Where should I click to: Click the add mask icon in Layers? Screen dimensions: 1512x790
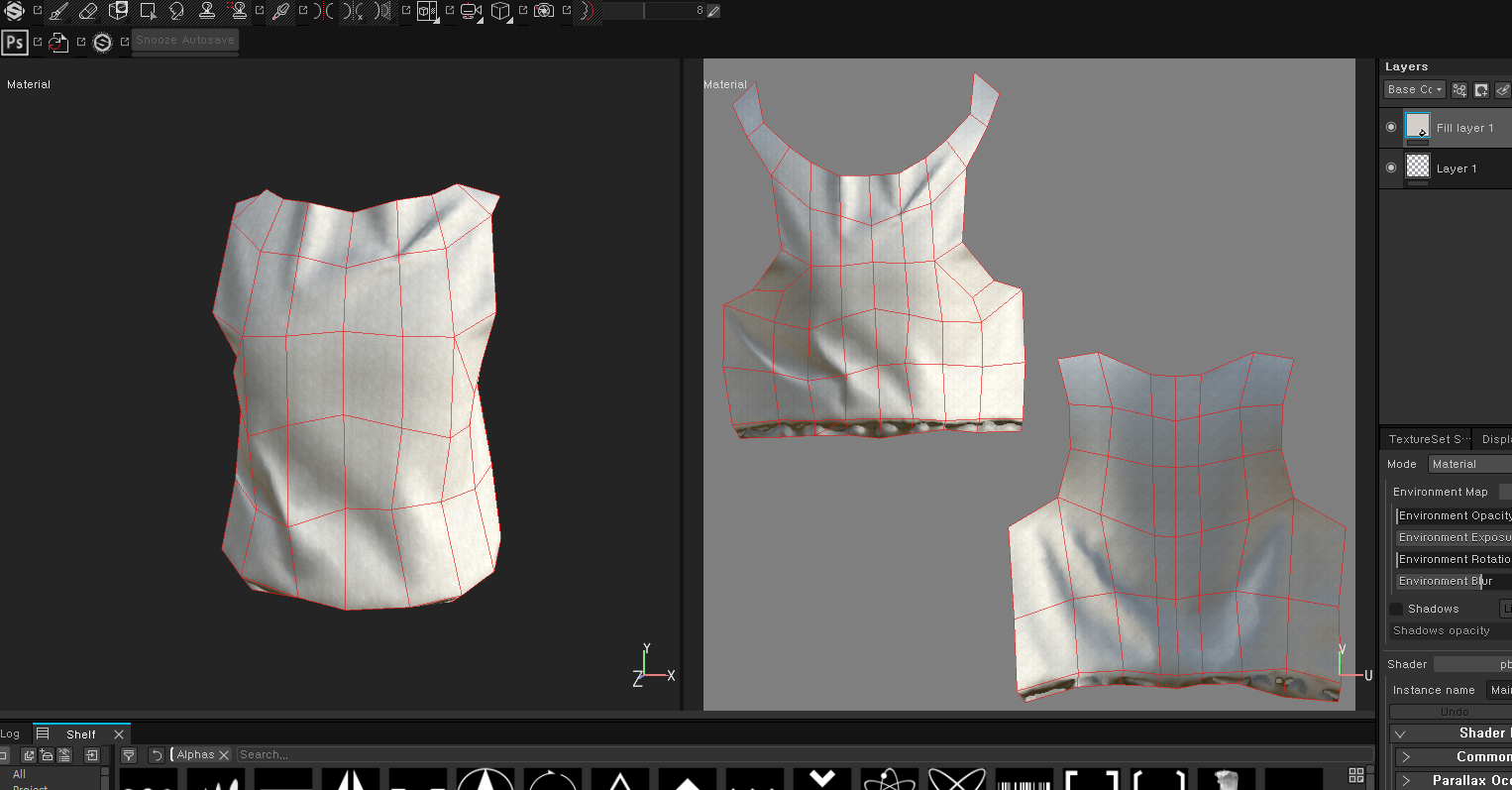tap(1480, 90)
